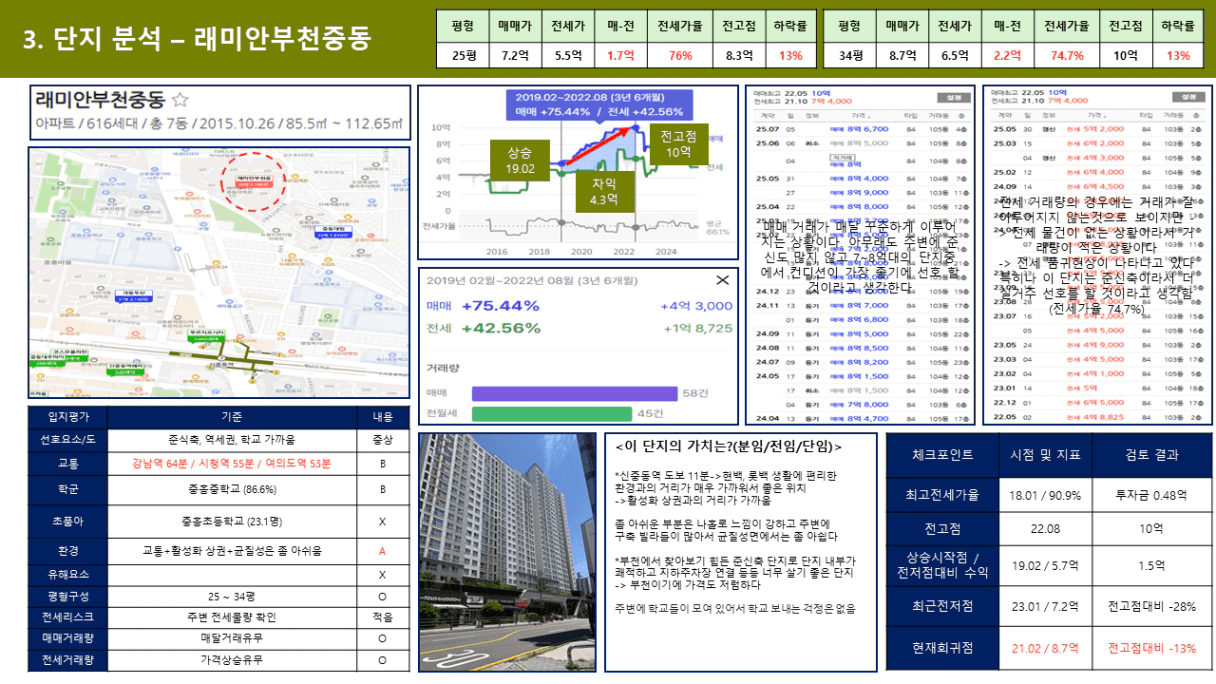Click the 76% 전세가율 cell

point(681,56)
